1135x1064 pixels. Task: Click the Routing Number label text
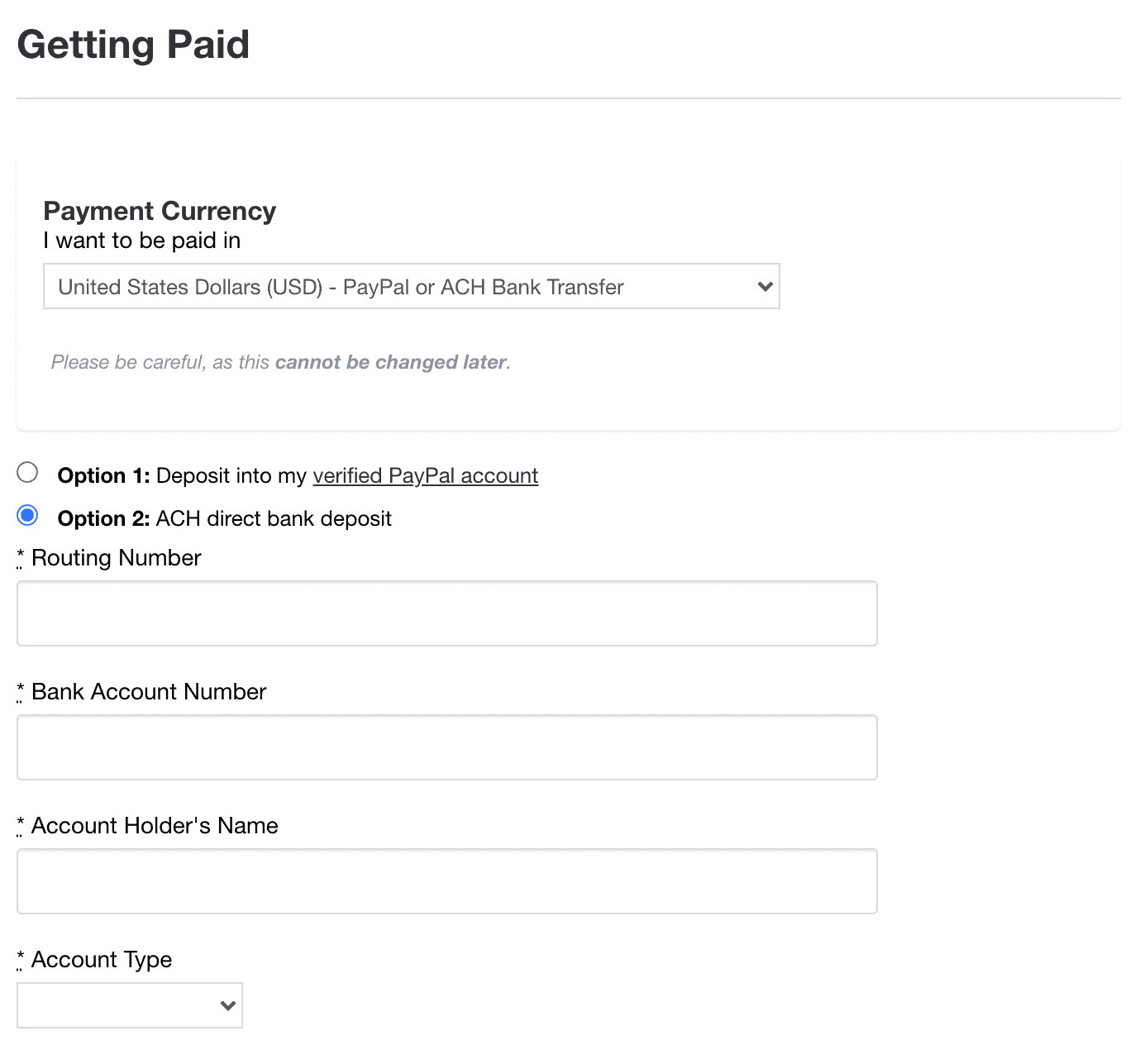tap(116, 558)
